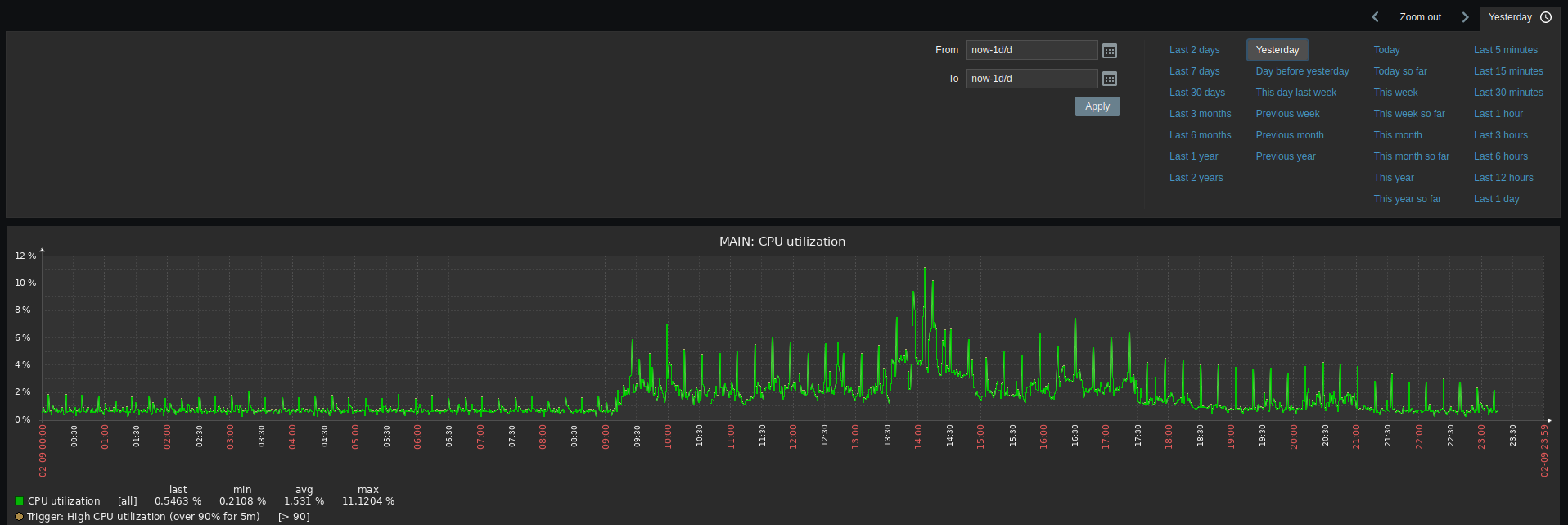Image resolution: width=1568 pixels, height=525 pixels.
Task: Choose the Previous month range
Action: pos(1289,135)
